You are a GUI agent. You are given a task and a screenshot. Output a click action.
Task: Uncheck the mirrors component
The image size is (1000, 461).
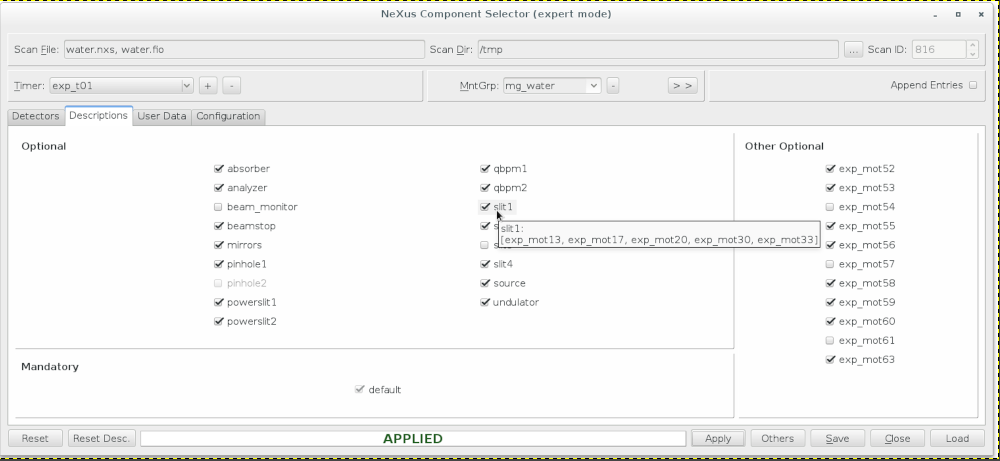[219, 245]
